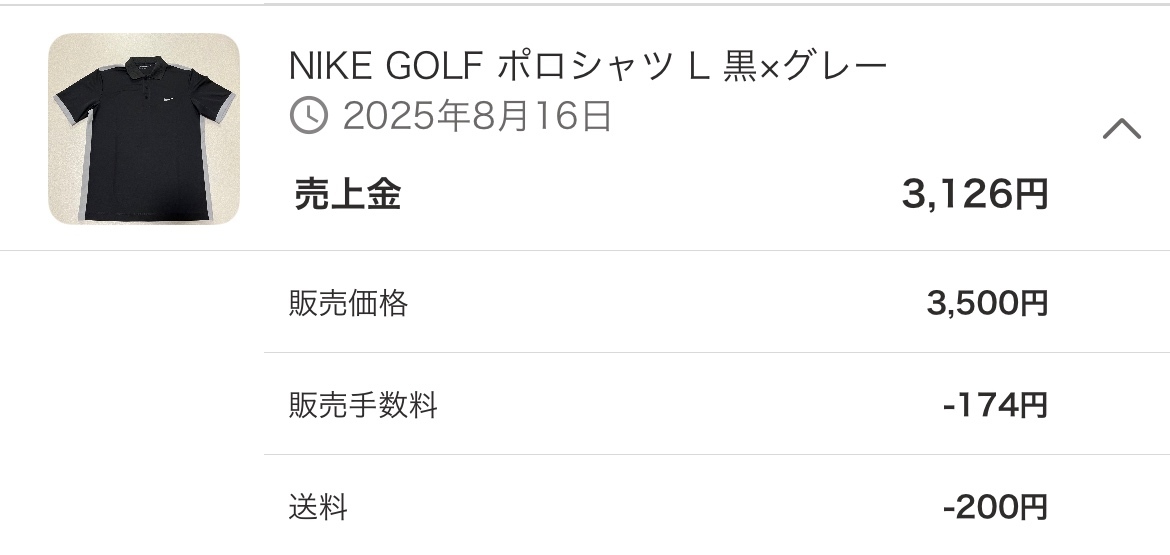1170x555 pixels.
Task: Collapse the sale details with the chevron
Action: pyautogui.click(x=1121, y=129)
